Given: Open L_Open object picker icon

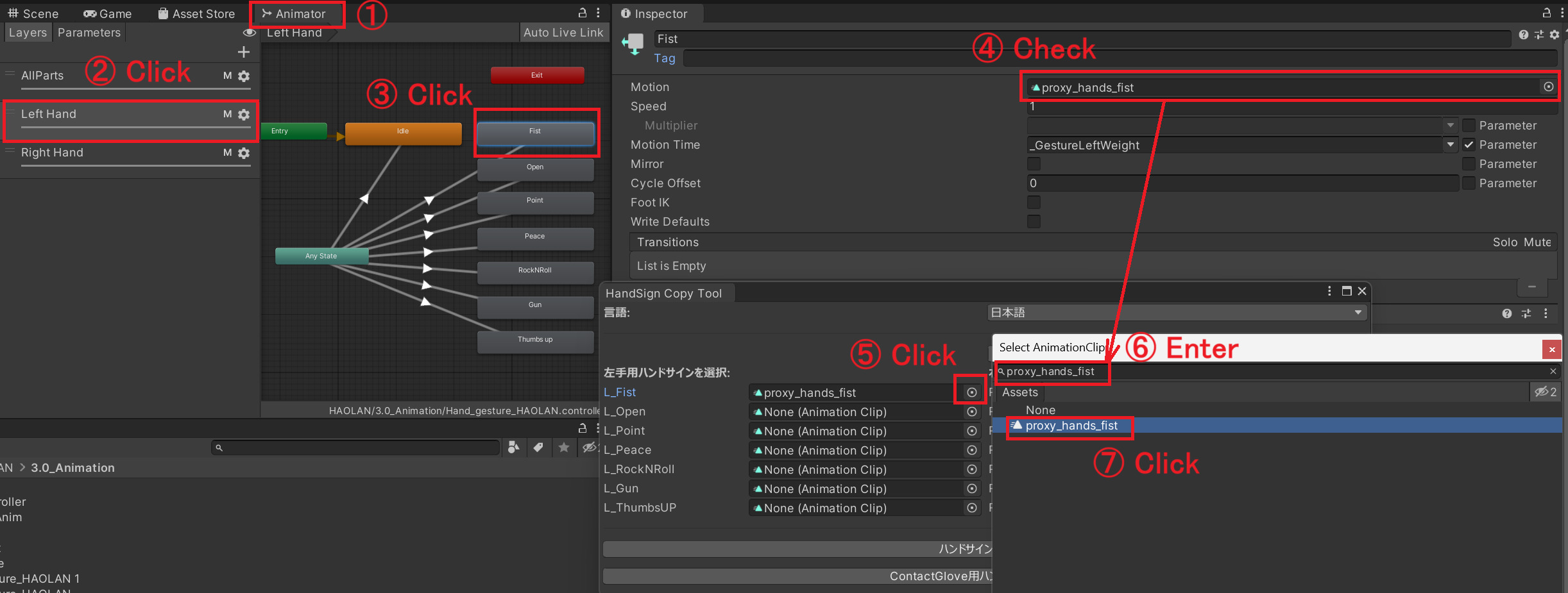Looking at the screenshot, I should pos(972,412).
